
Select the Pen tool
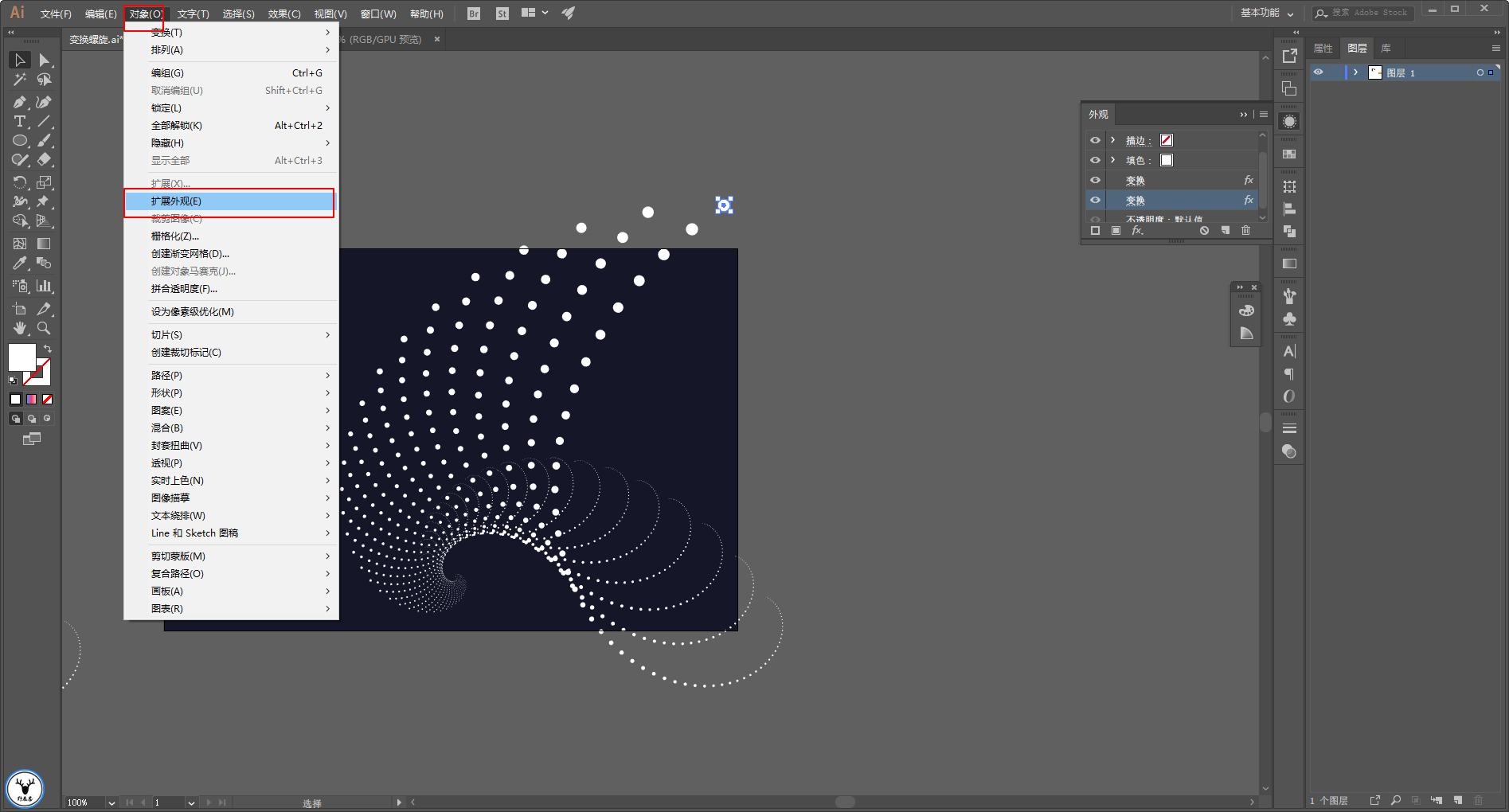pos(20,102)
